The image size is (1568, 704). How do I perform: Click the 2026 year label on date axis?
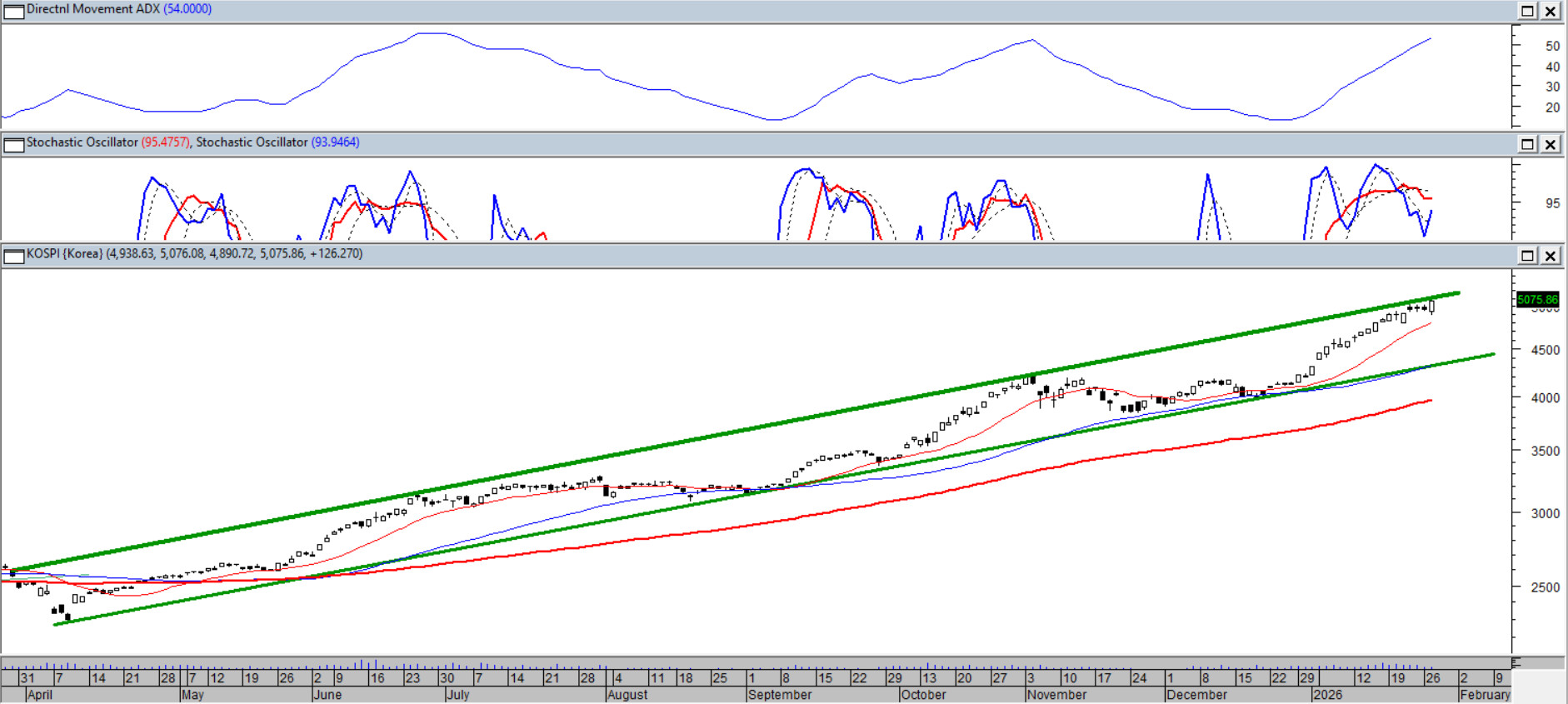[1327, 695]
